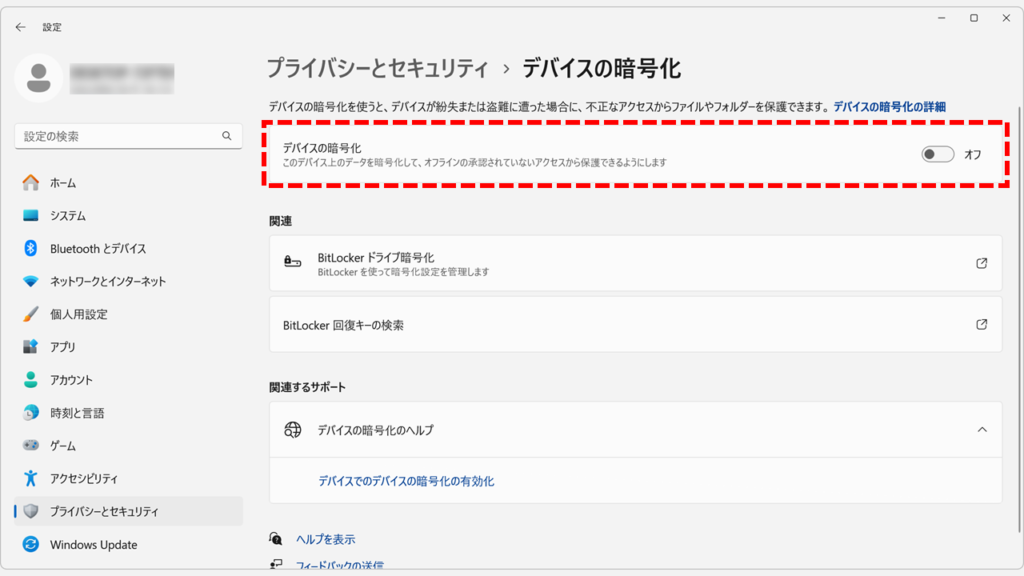Select アクセシビリティ in sidebar
This screenshot has height=576, width=1024.
tap(128, 478)
